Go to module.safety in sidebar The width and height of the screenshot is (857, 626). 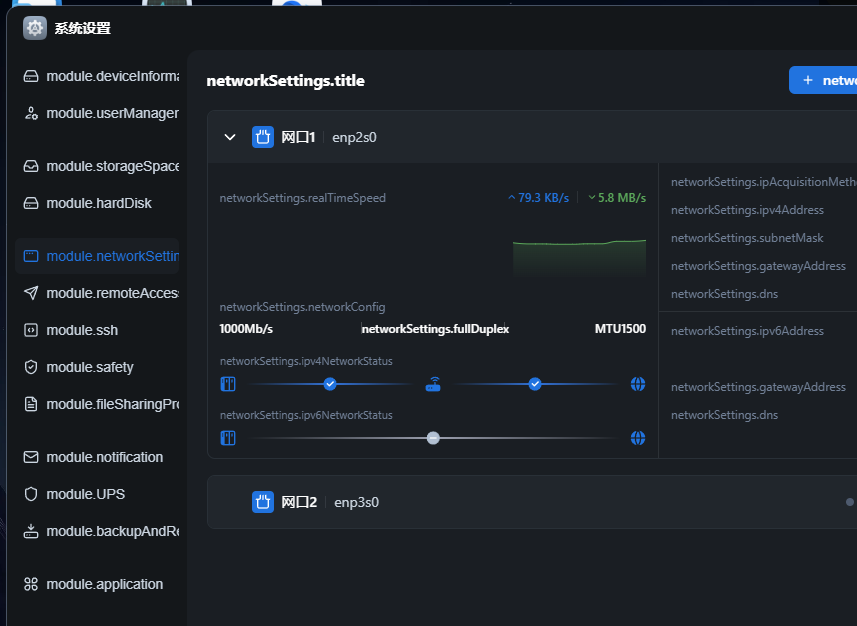[89, 367]
